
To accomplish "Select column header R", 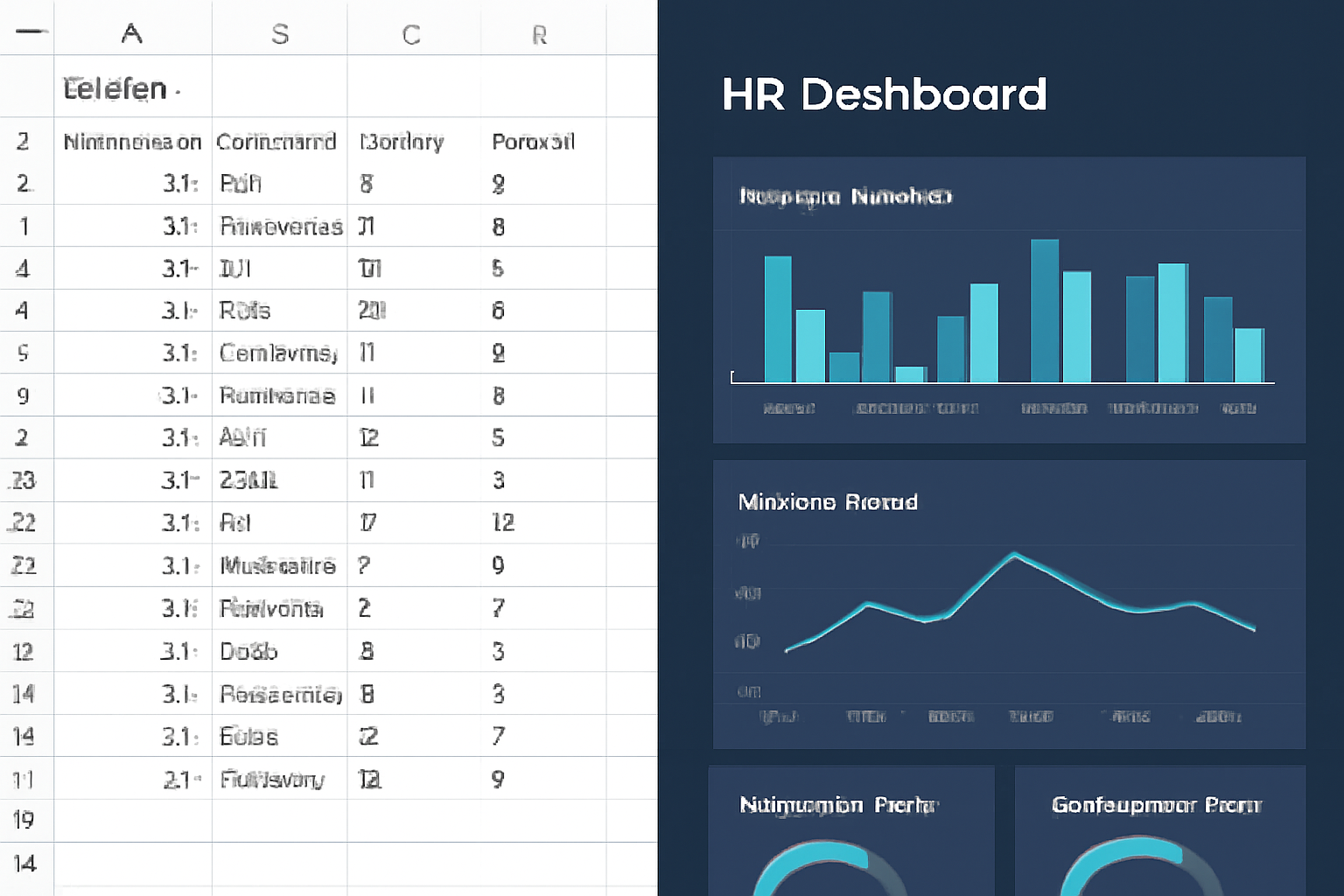I will coord(540,34).
